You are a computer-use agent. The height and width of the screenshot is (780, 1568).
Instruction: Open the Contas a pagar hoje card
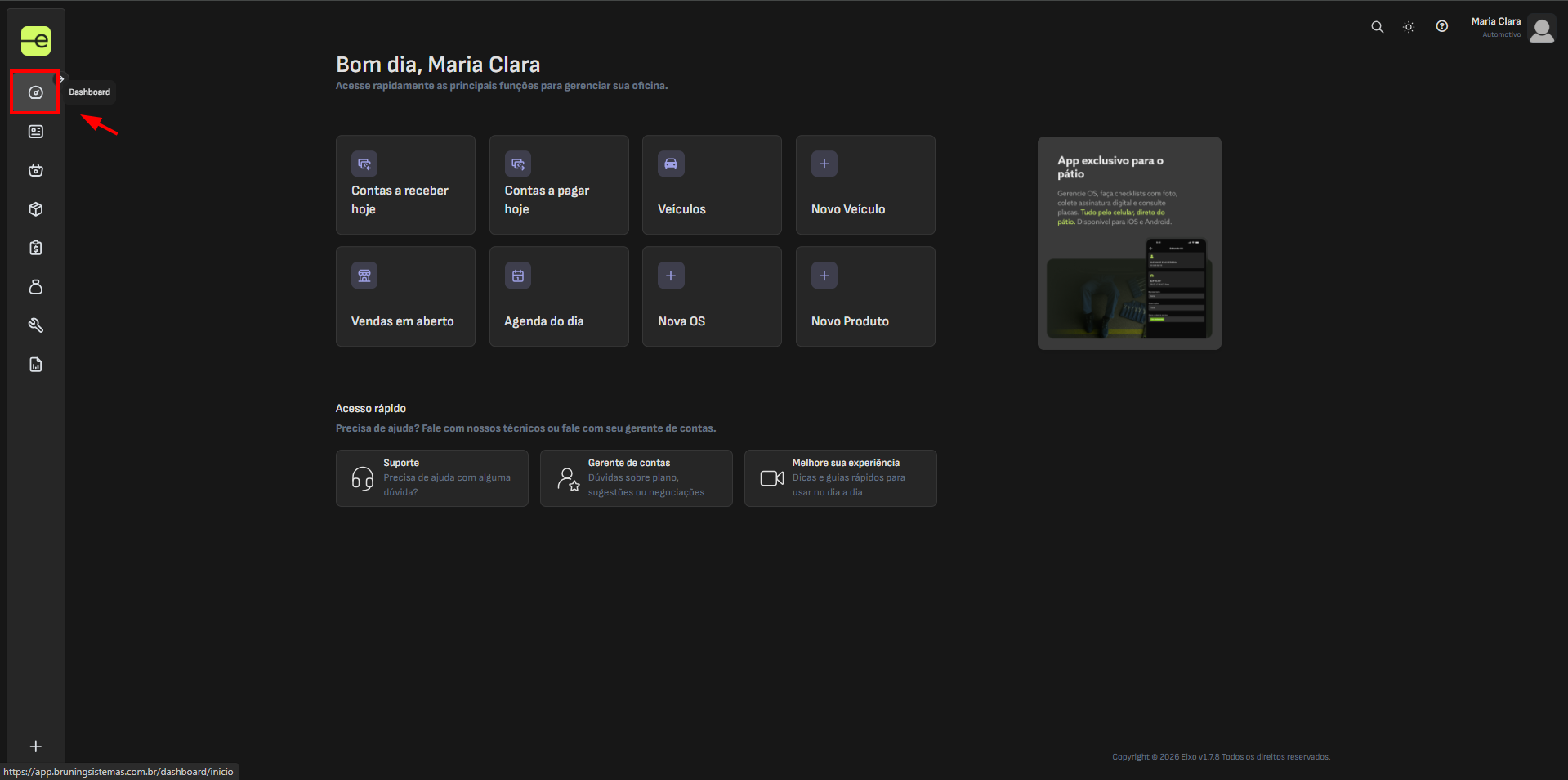(559, 185)
